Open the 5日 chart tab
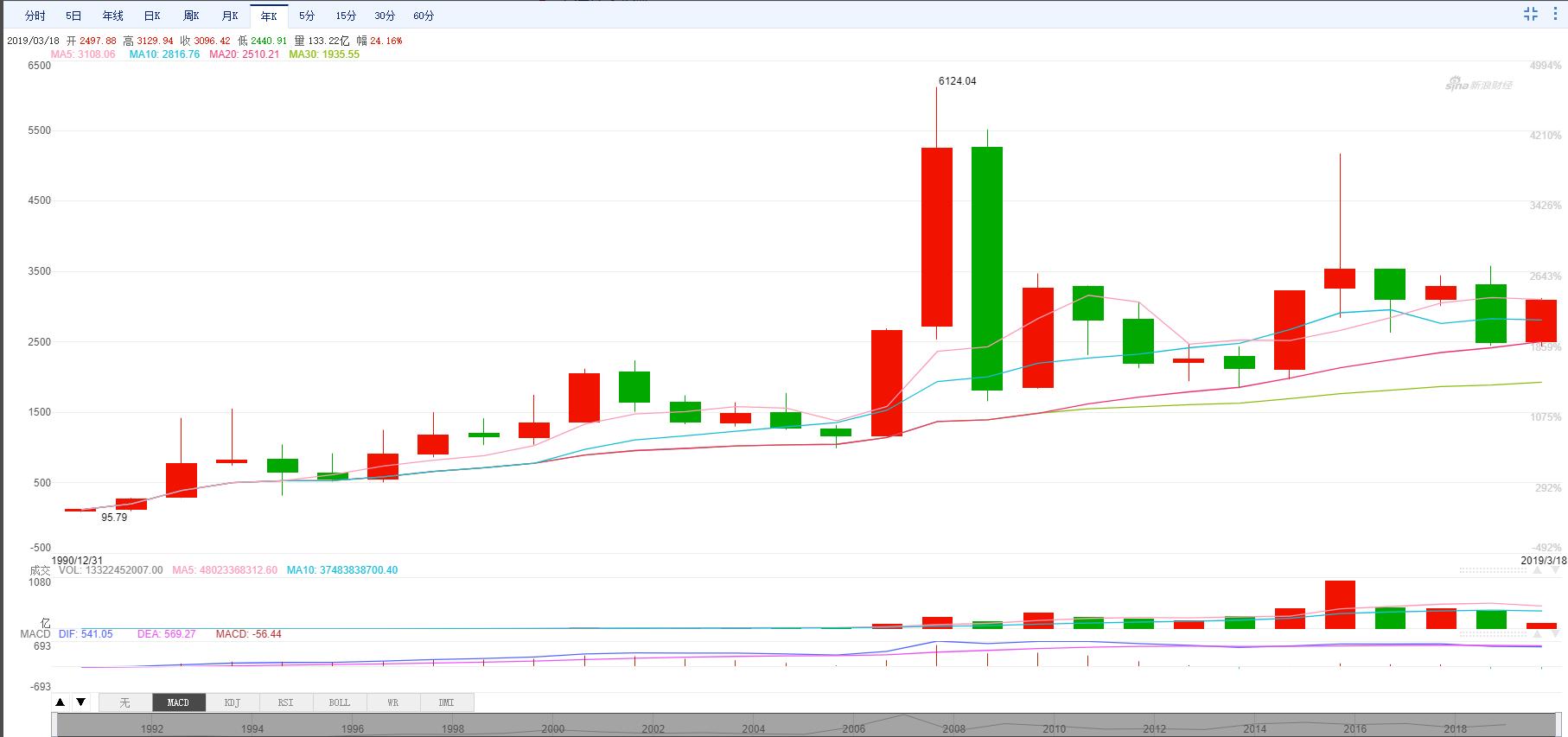1568x737 pixels. tap(74, 16)
